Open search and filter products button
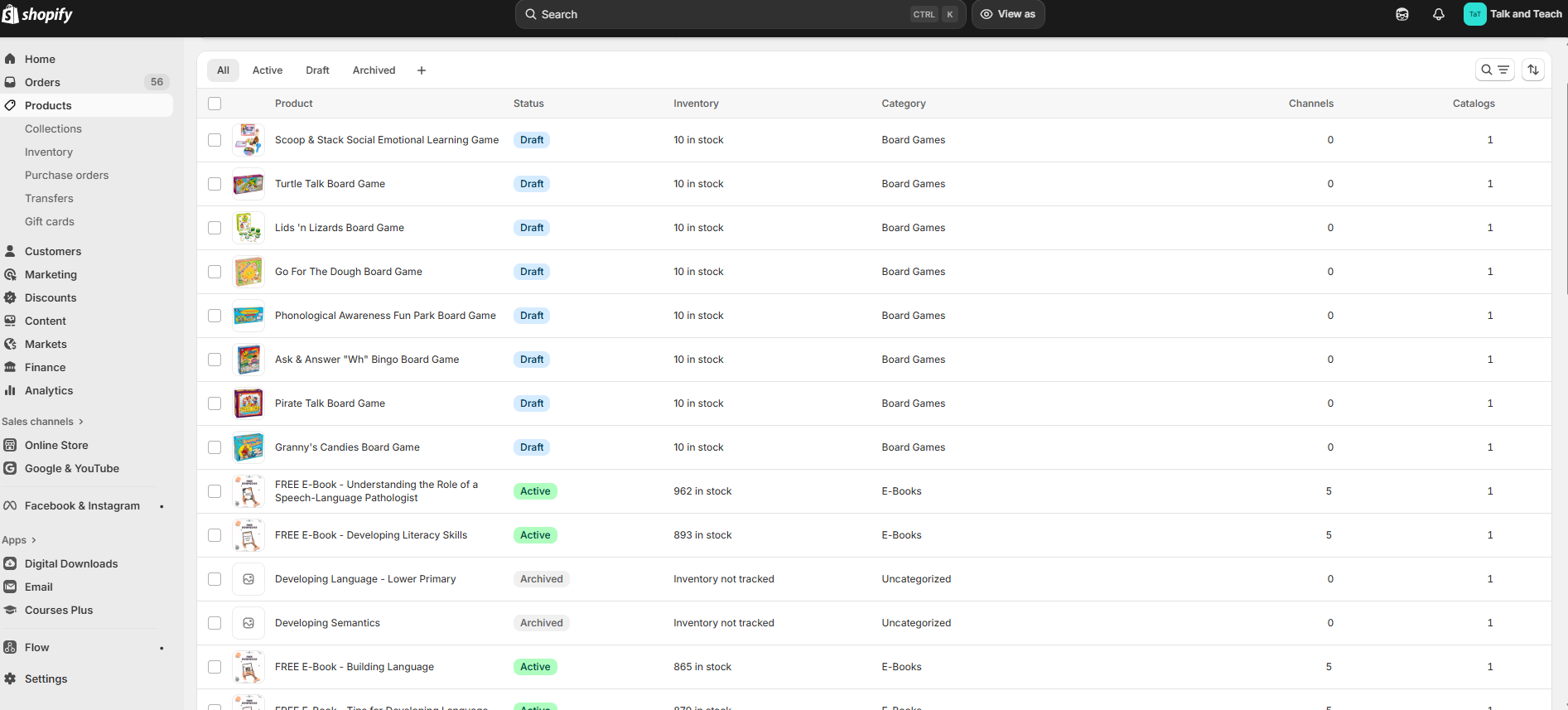This screenshot has height=710, width=1568. coord(1495,70)
